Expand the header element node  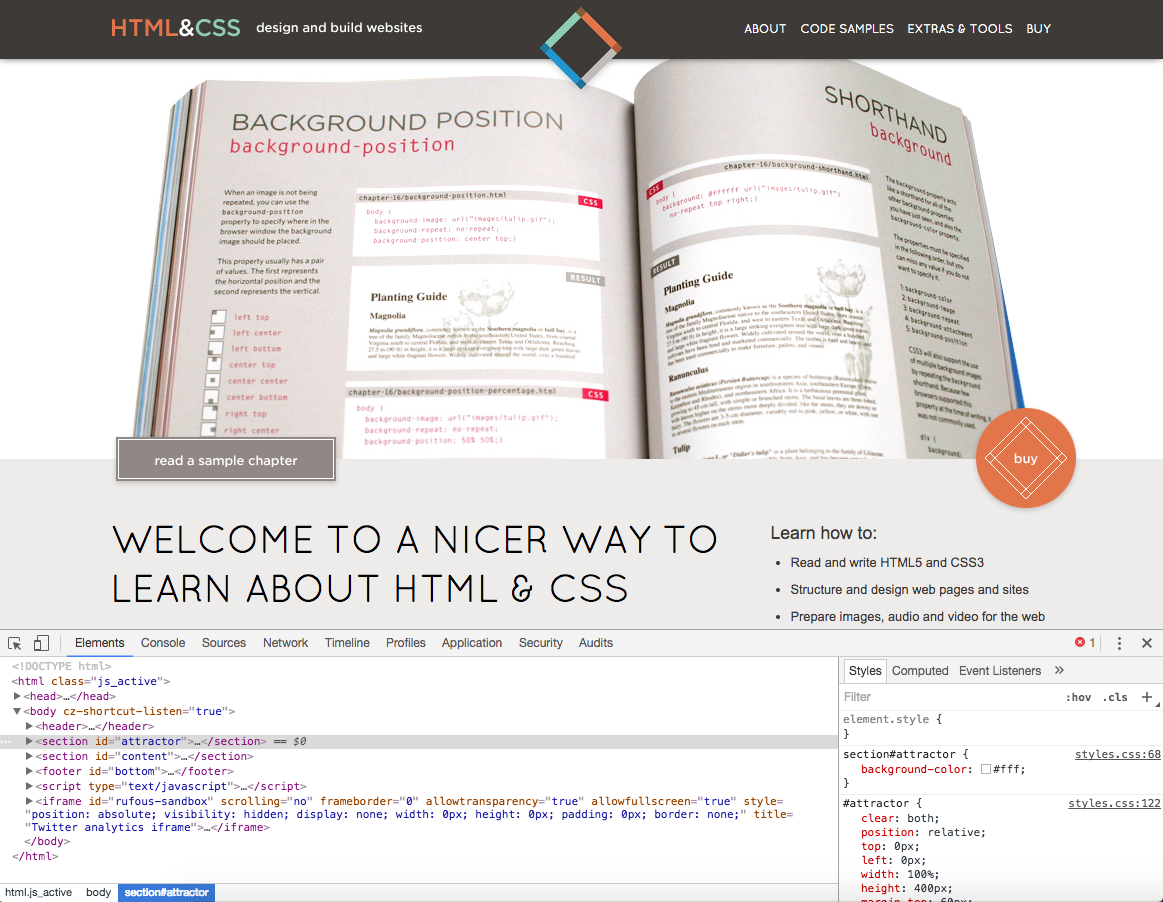[x=29, y=726]
